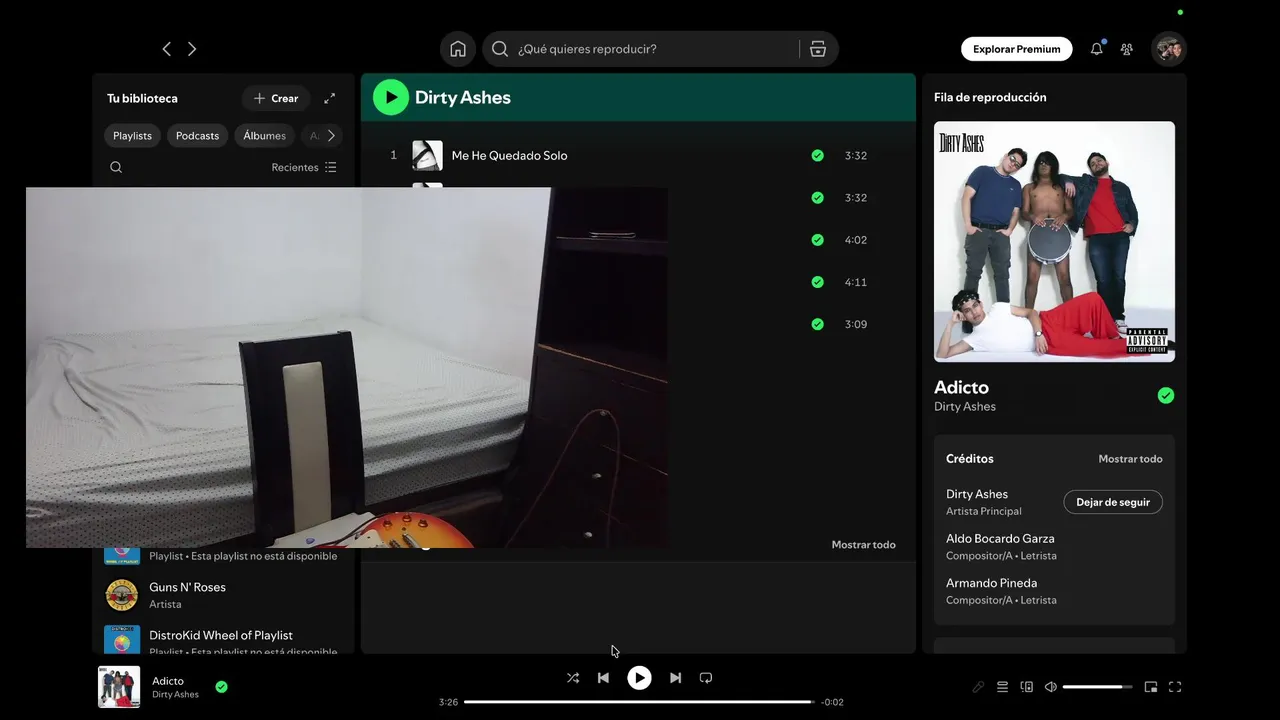Toggle saved check on the 4:02 track
Image resolution: width=1280 pixels, height=720 pixels.
tap(818, 240)
